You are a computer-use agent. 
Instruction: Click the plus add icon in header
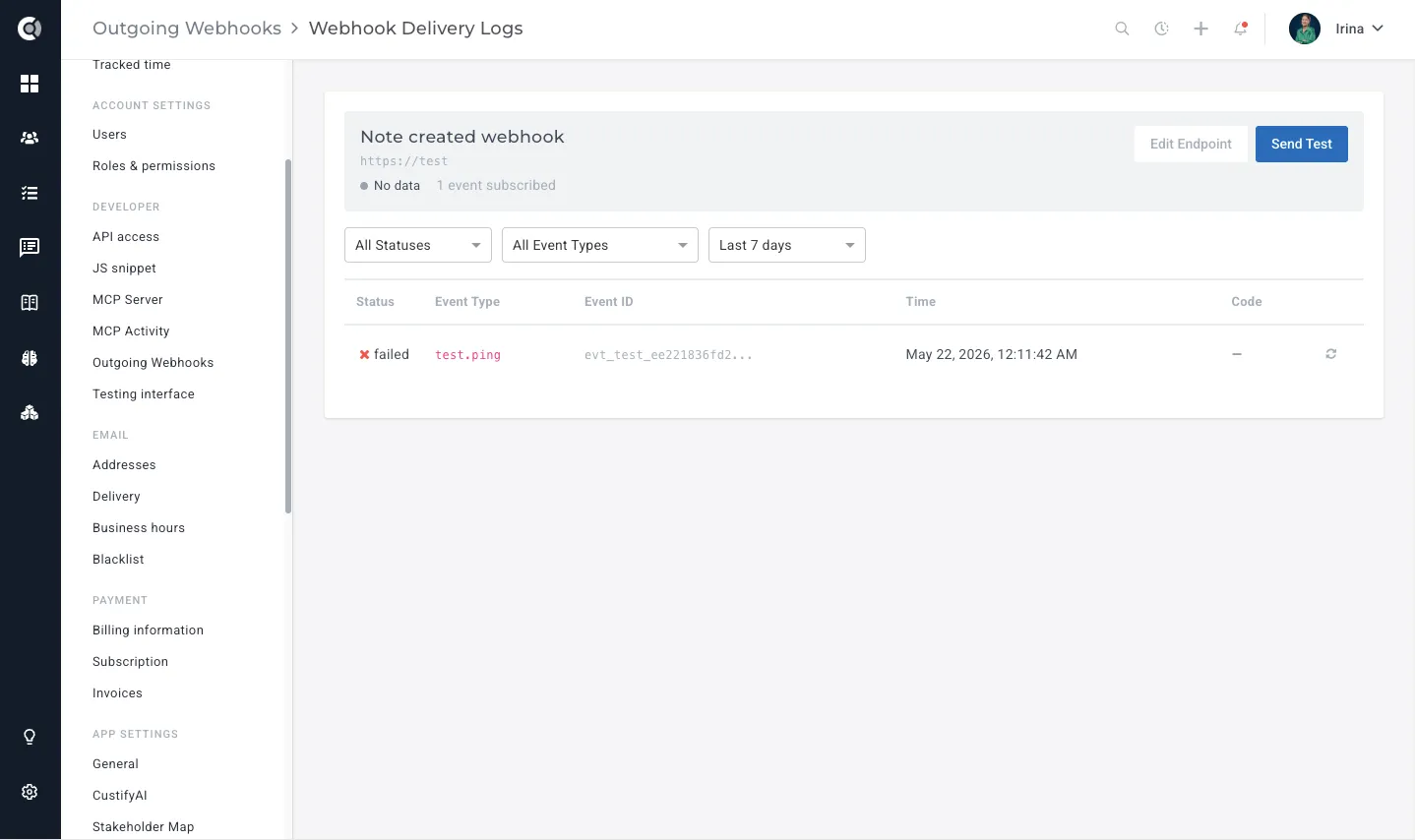tap(1200, 29)
